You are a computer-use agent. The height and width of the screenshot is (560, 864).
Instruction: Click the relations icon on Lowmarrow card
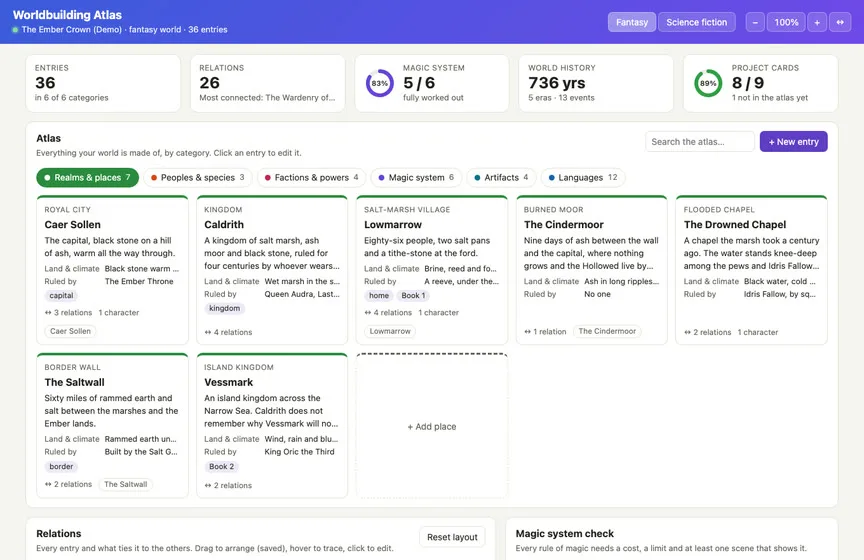[x=368, y=313]
